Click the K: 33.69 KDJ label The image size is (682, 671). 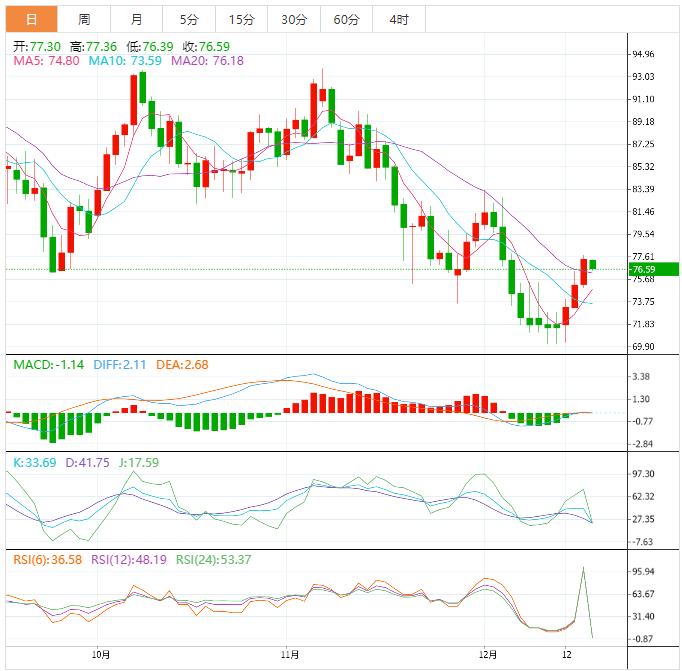(36, 463)
